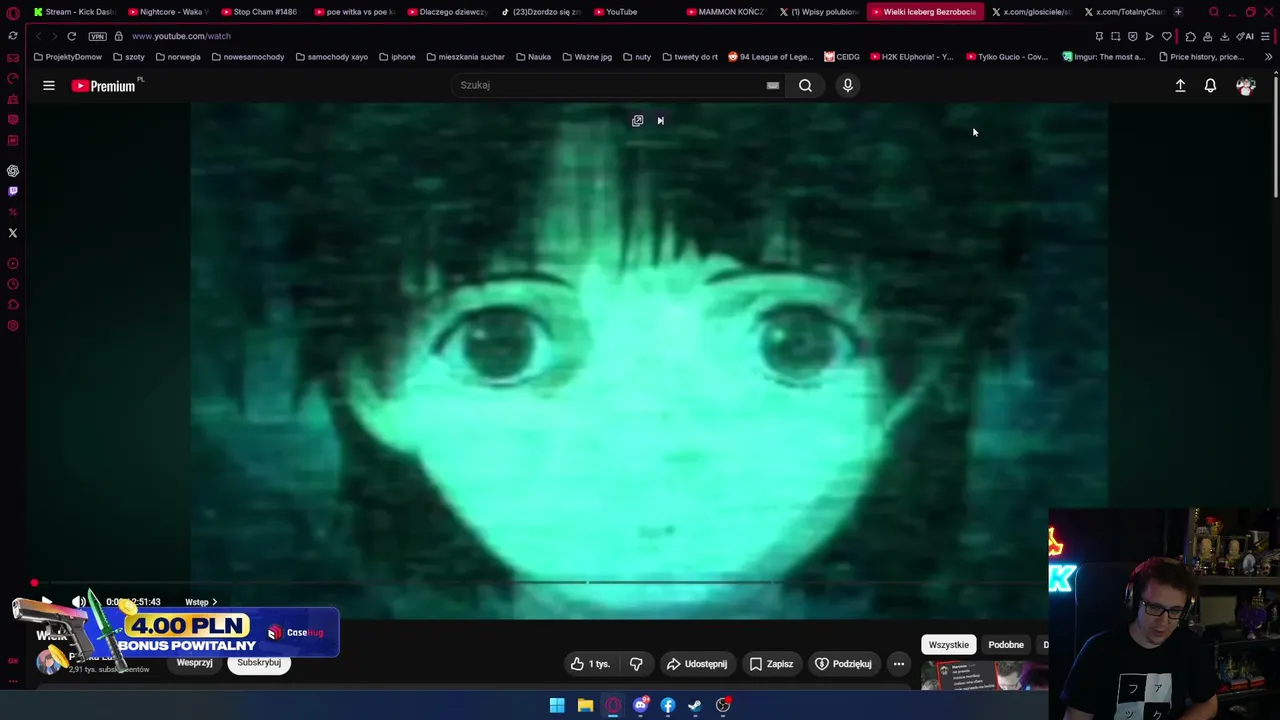Open the iphone bookmarks folder
Viewport: 1280px width, 720px height.
coord(397,57)
